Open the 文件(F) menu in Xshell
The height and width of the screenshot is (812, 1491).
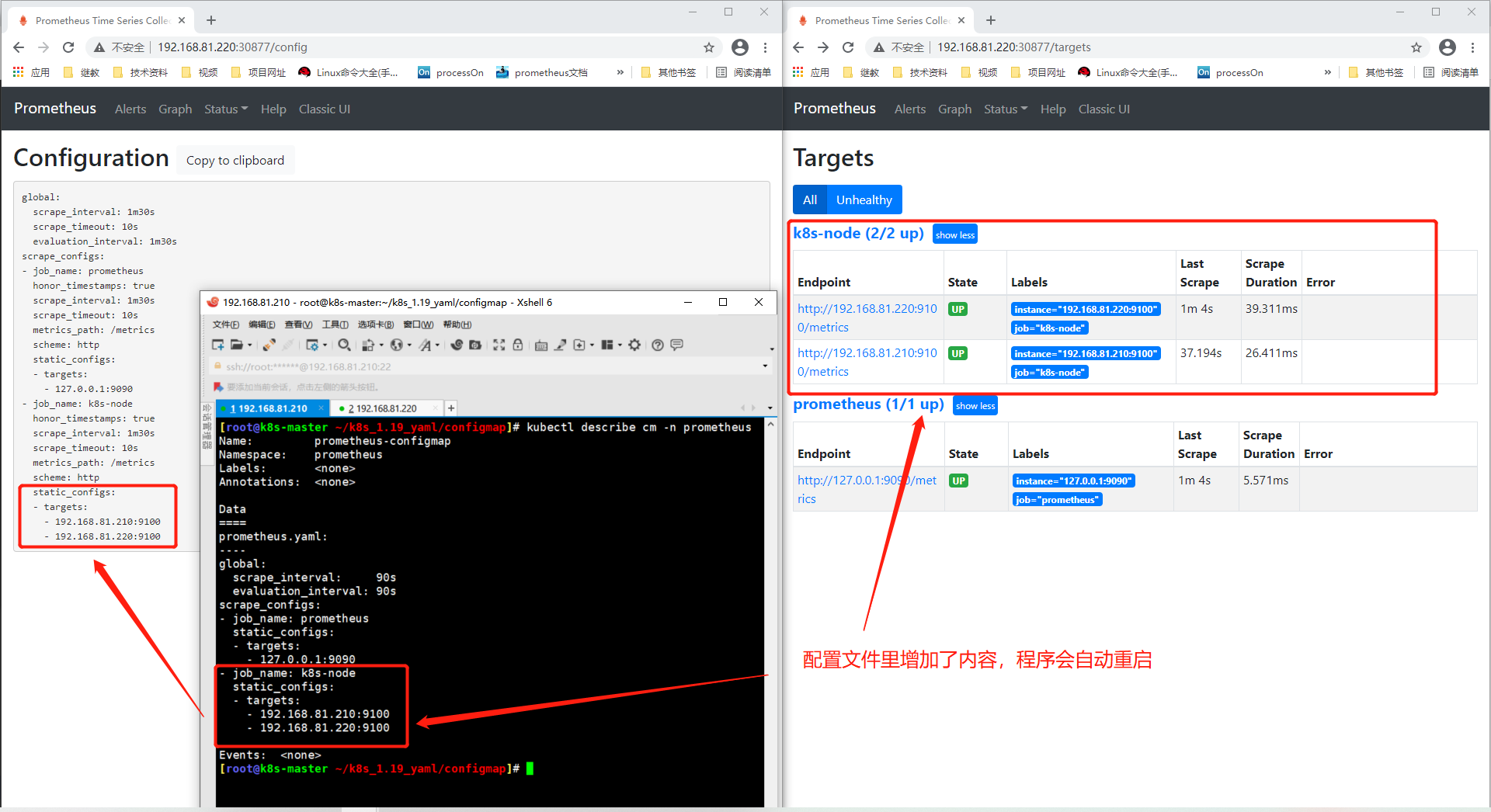[225, 324]
